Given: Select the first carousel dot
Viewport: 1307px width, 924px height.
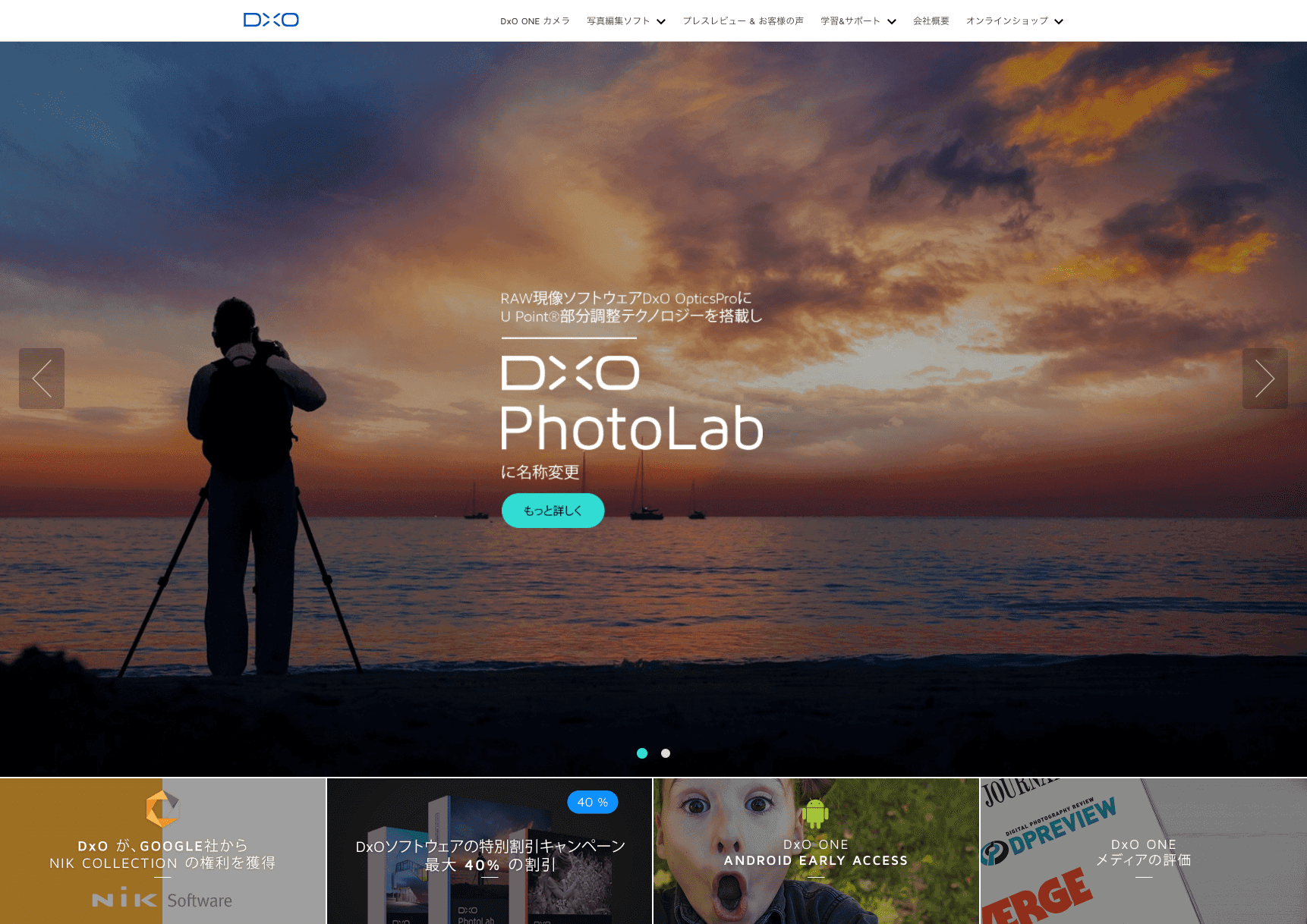Looking at the screenshot, I should [x=642, y=753].
